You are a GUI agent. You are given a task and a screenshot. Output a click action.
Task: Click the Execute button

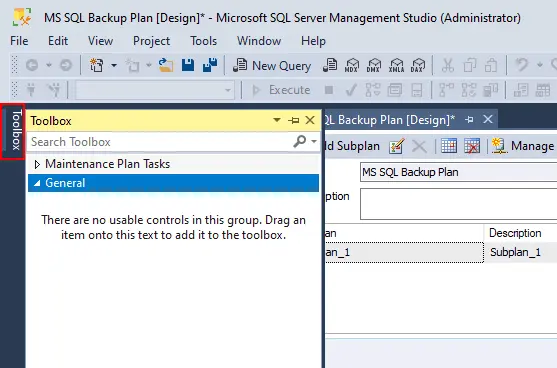click(281, 90)
